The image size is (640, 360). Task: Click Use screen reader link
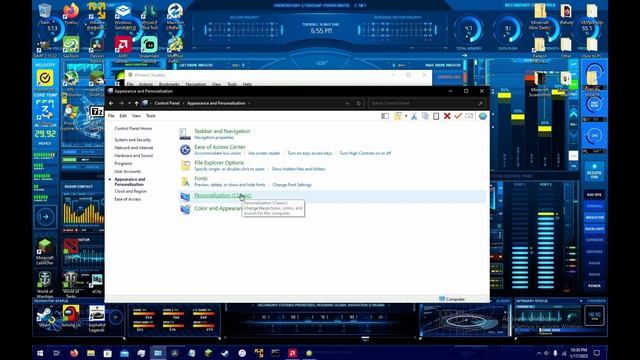(x=264, y=153)
